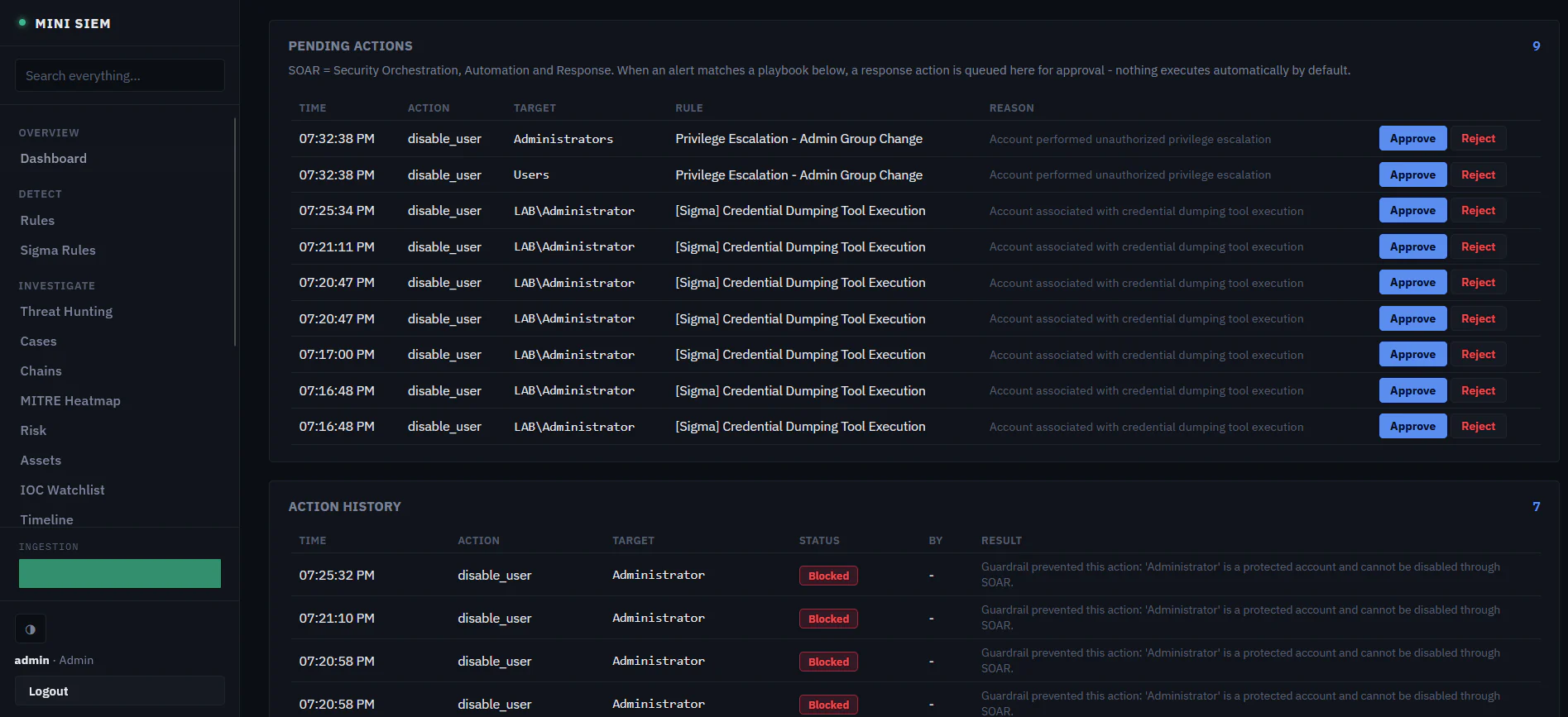The width and height of the screenshot is (1568, 717).
Task: Reject the 07:21:11 PM pending action
Action: pyautogui.click(x=1478, y=246)
